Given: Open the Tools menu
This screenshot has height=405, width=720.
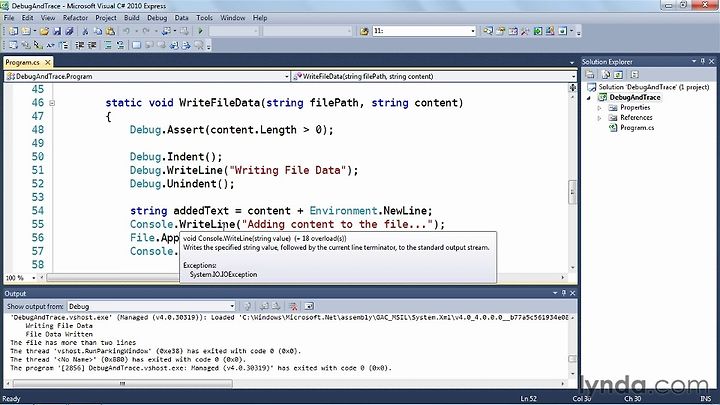Looking at the screenshot, I should (204, 17).
